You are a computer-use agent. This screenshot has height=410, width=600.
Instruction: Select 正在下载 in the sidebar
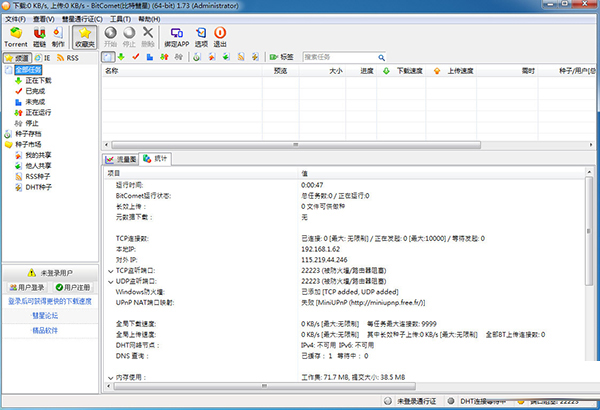click(39, 82)
